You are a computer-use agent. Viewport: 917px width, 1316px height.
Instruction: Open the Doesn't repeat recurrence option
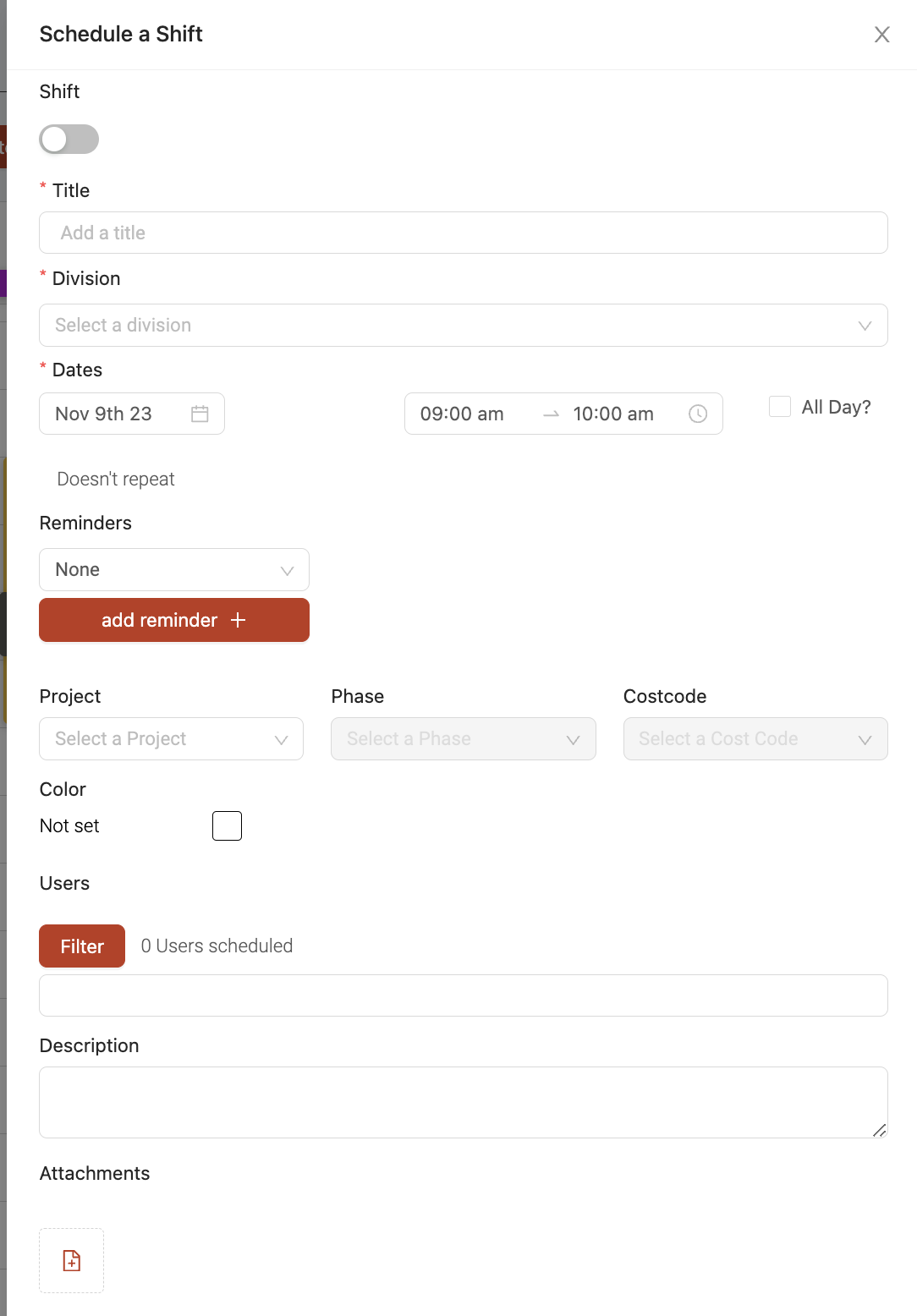pos(116,480)
